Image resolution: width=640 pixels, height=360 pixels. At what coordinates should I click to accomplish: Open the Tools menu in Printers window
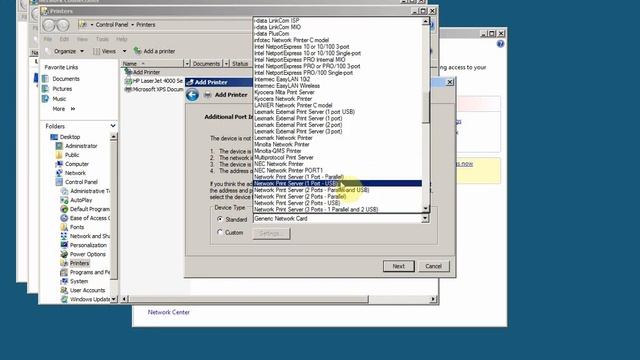(x=102, y=39)
